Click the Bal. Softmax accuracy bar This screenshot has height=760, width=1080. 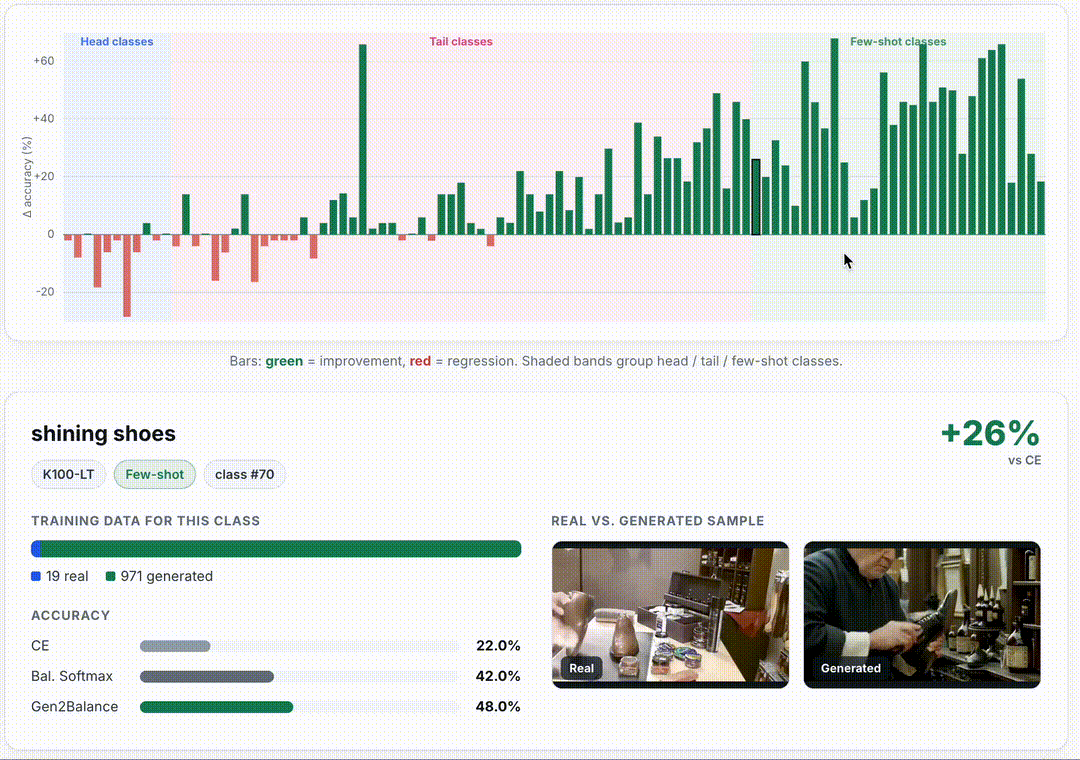tap(300, 677)
